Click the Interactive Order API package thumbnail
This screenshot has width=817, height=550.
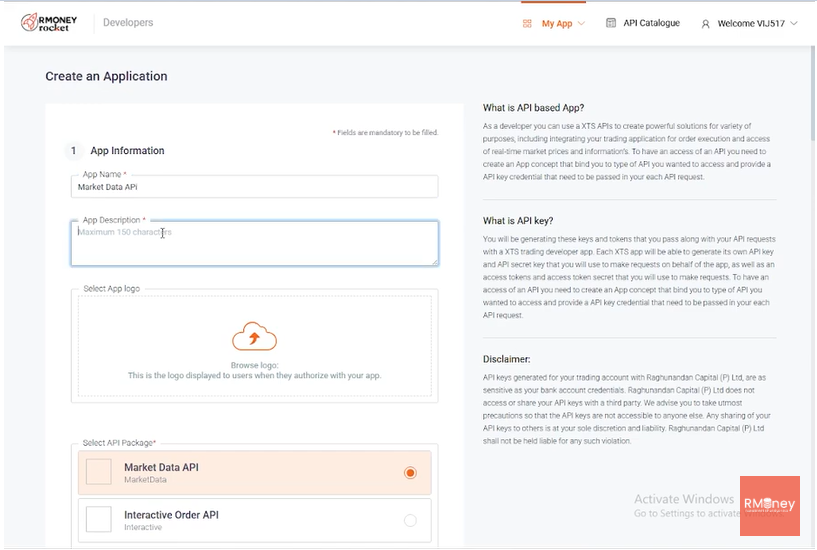[x=99, y=520]
